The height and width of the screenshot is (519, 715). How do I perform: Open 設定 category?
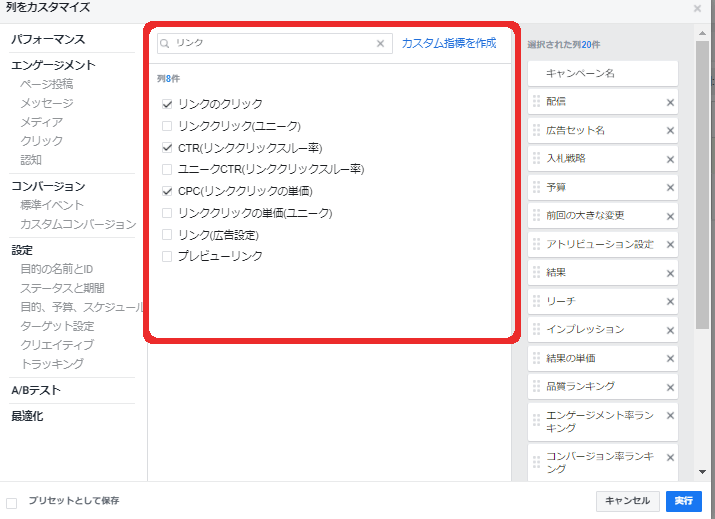point(22,250)
